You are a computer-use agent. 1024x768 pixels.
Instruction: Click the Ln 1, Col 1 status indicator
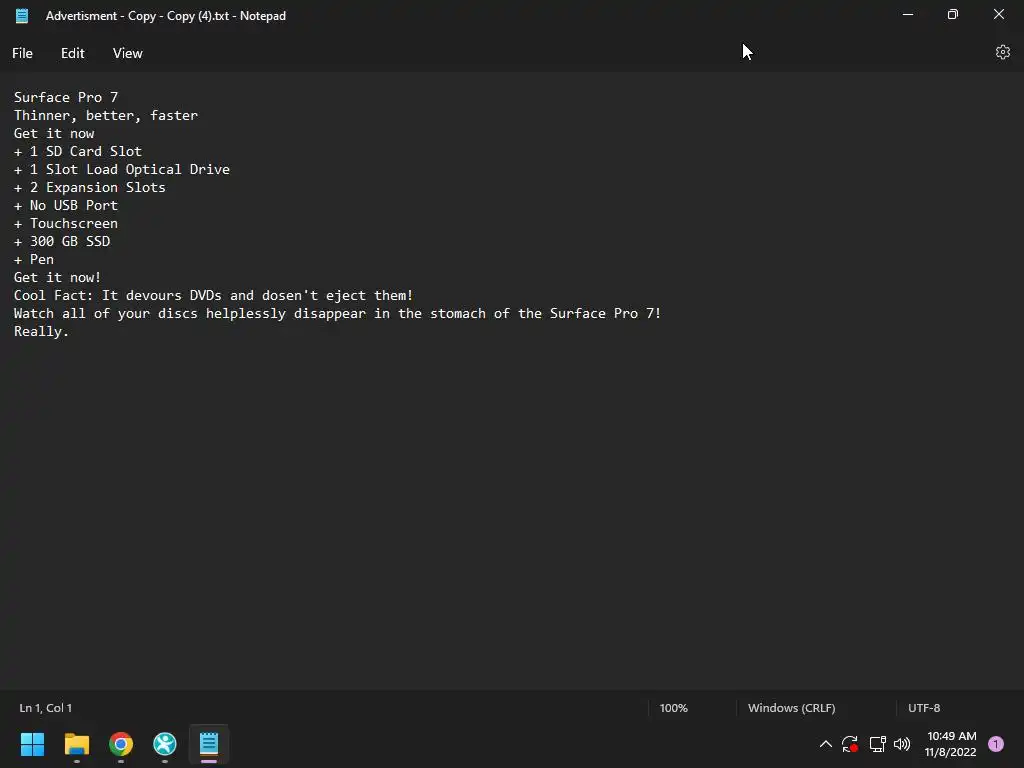[46, 708]
